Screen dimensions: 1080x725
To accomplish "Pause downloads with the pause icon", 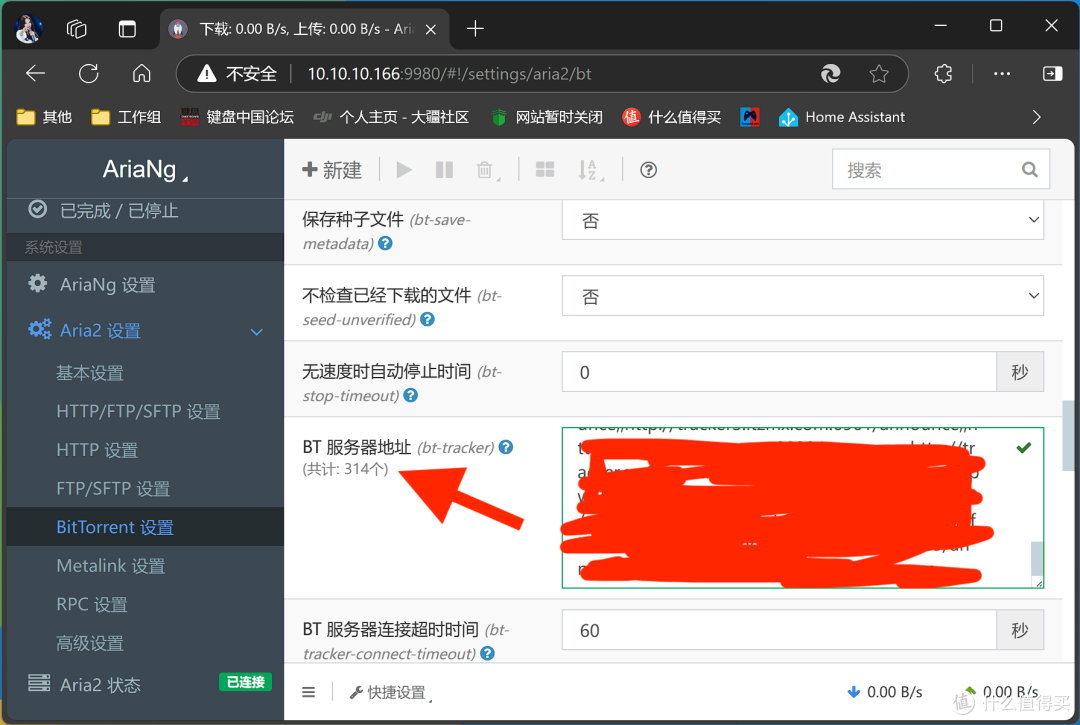I will pyautogui.click(x=443, y=169).
